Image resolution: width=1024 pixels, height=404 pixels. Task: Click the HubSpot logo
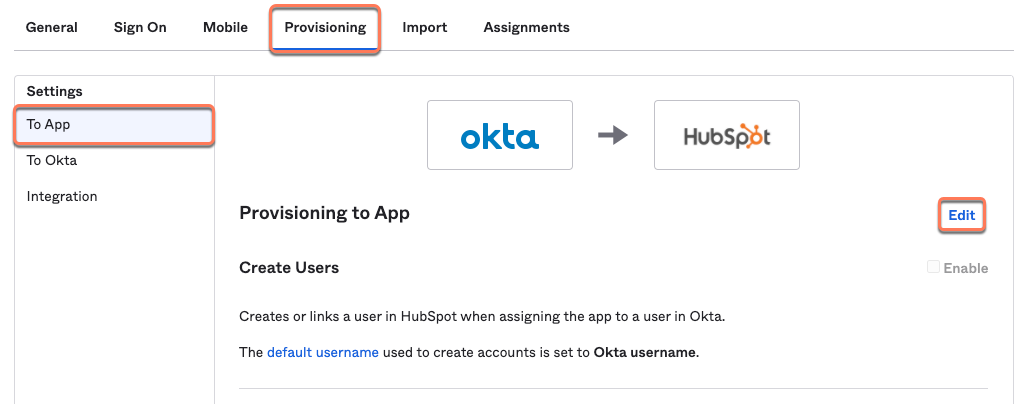(x=726, y=135)
